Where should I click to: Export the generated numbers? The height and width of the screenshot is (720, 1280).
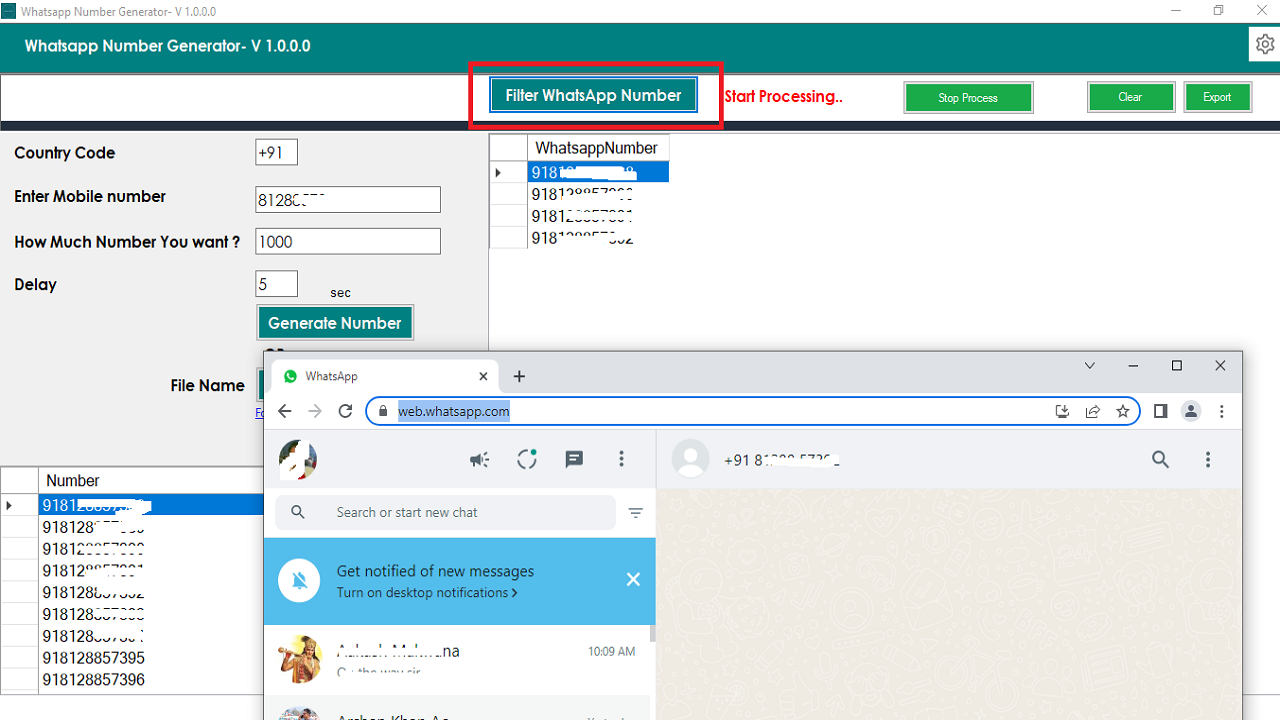point(1217,97)
